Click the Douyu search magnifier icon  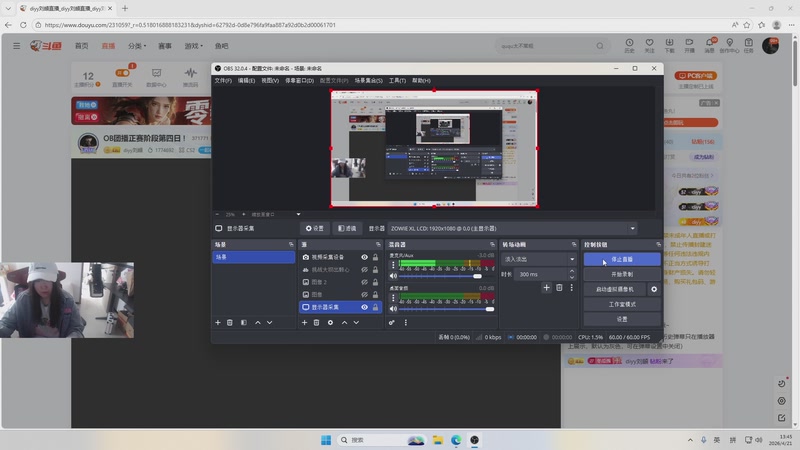(x=600, y=46)
